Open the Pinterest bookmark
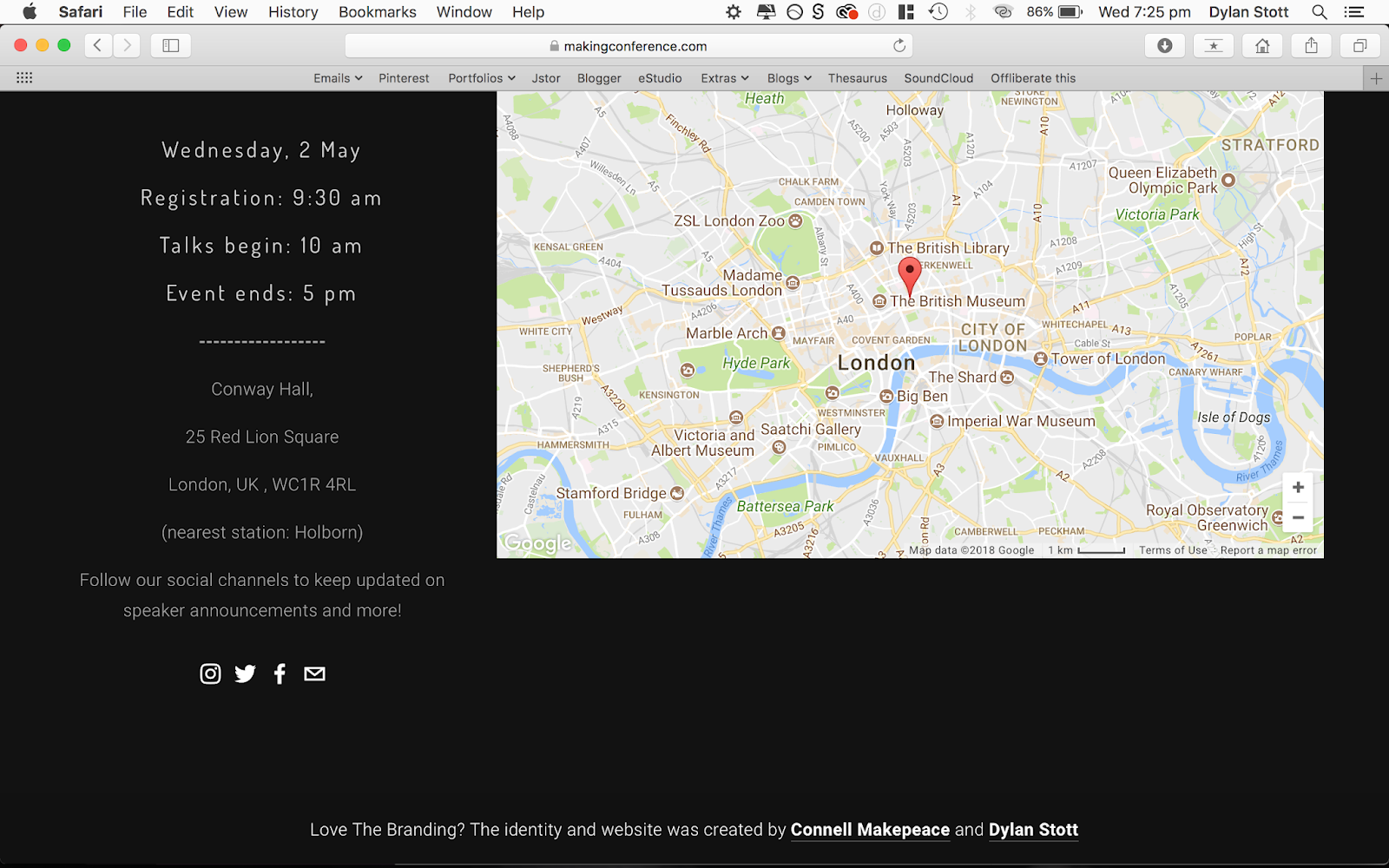The height and width of the screenshot is (868, 1389). pyautogui.click(x=404, y=78)
